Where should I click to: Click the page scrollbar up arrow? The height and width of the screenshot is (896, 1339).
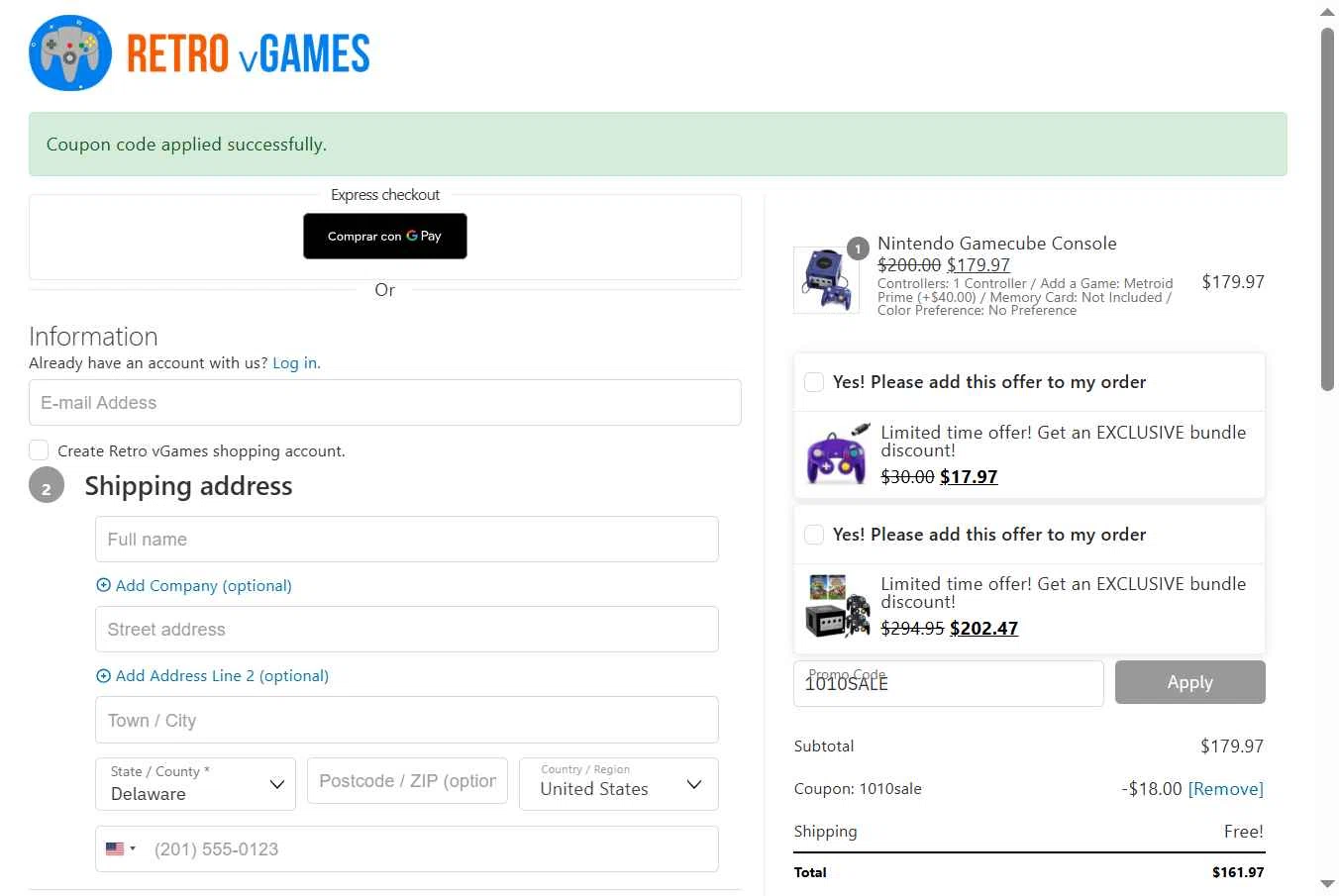[1327, 12]
